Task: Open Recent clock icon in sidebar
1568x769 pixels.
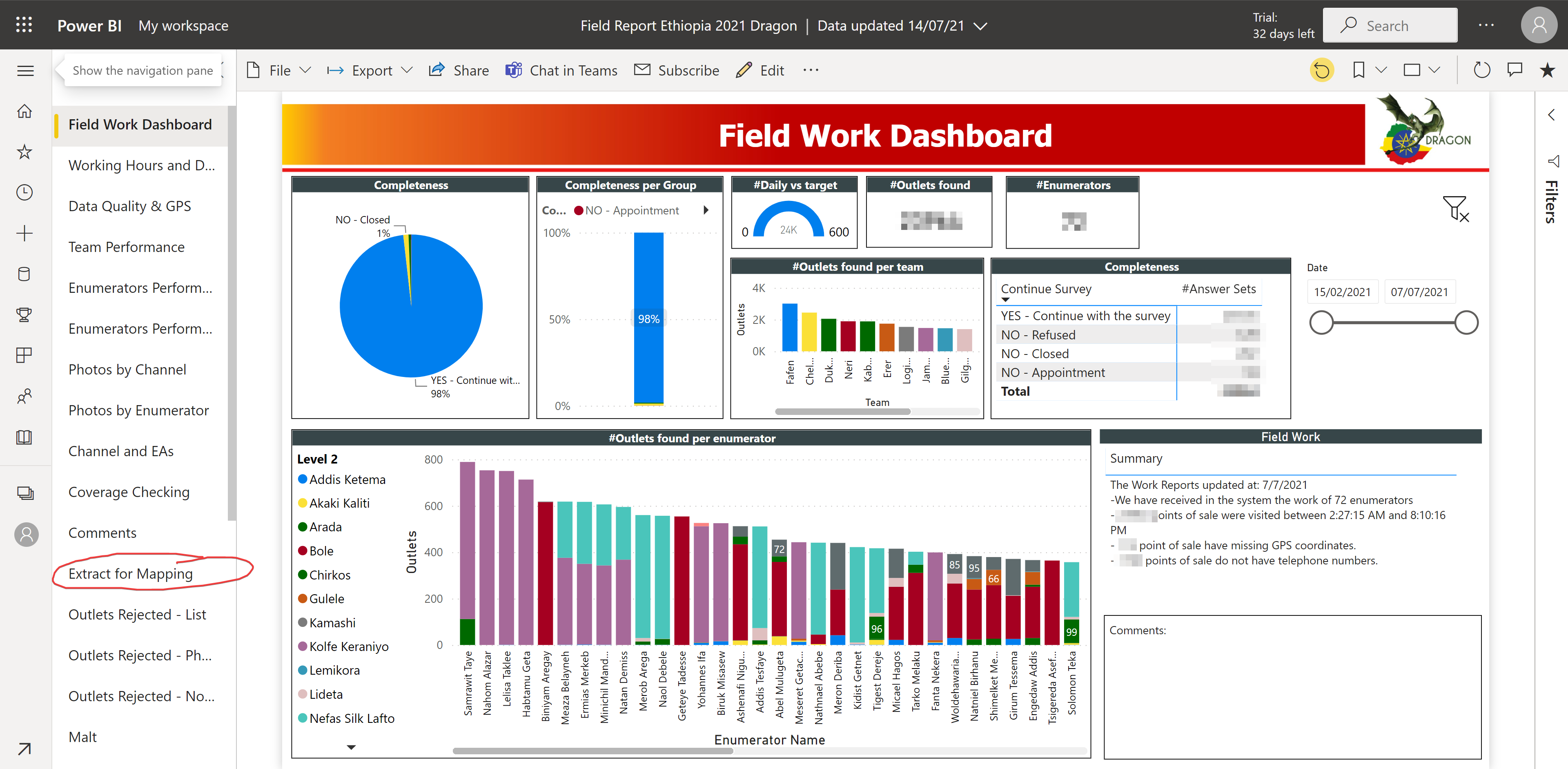Action: click(x=24, y=192)
